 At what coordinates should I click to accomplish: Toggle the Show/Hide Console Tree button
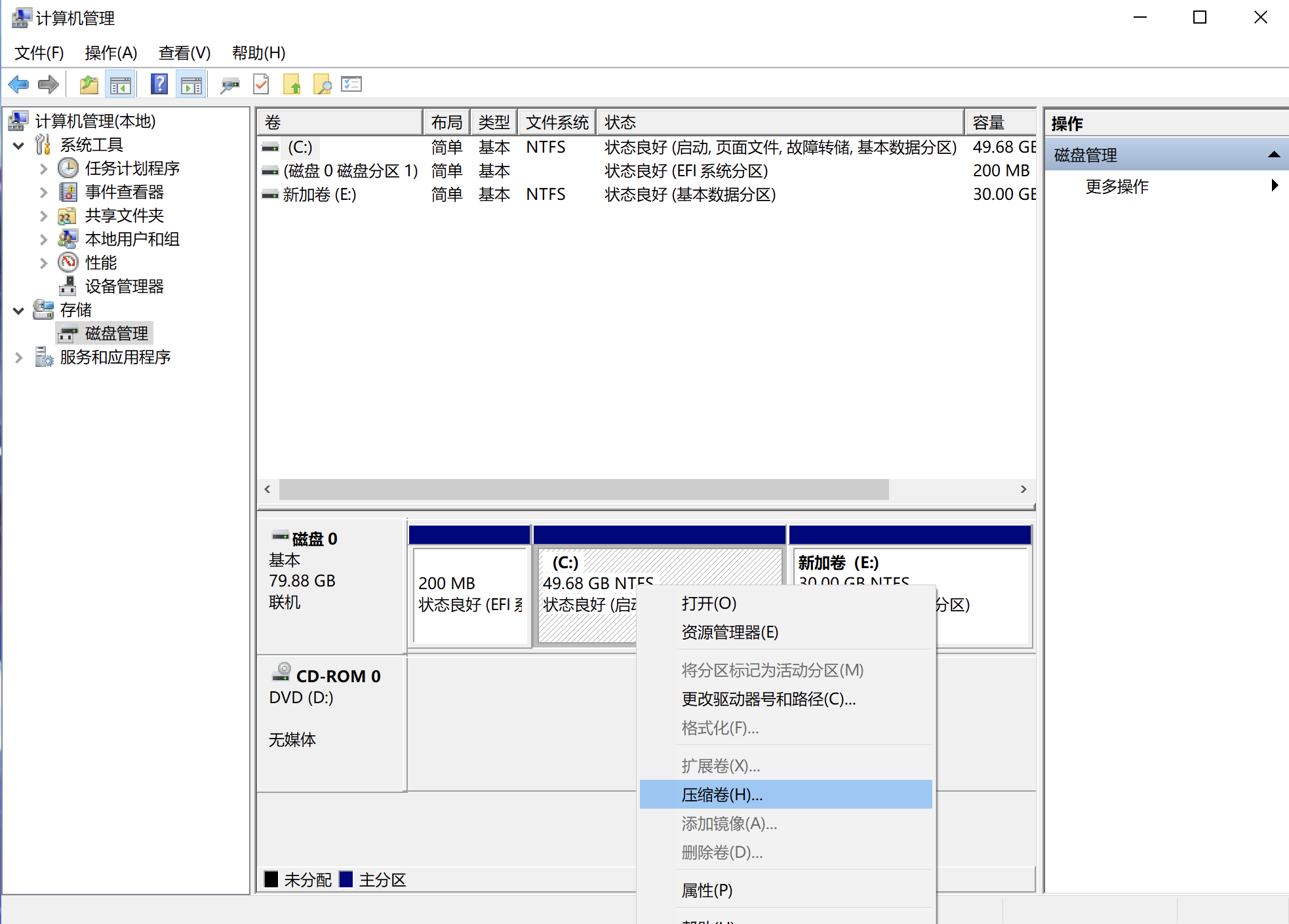[121, 85]
